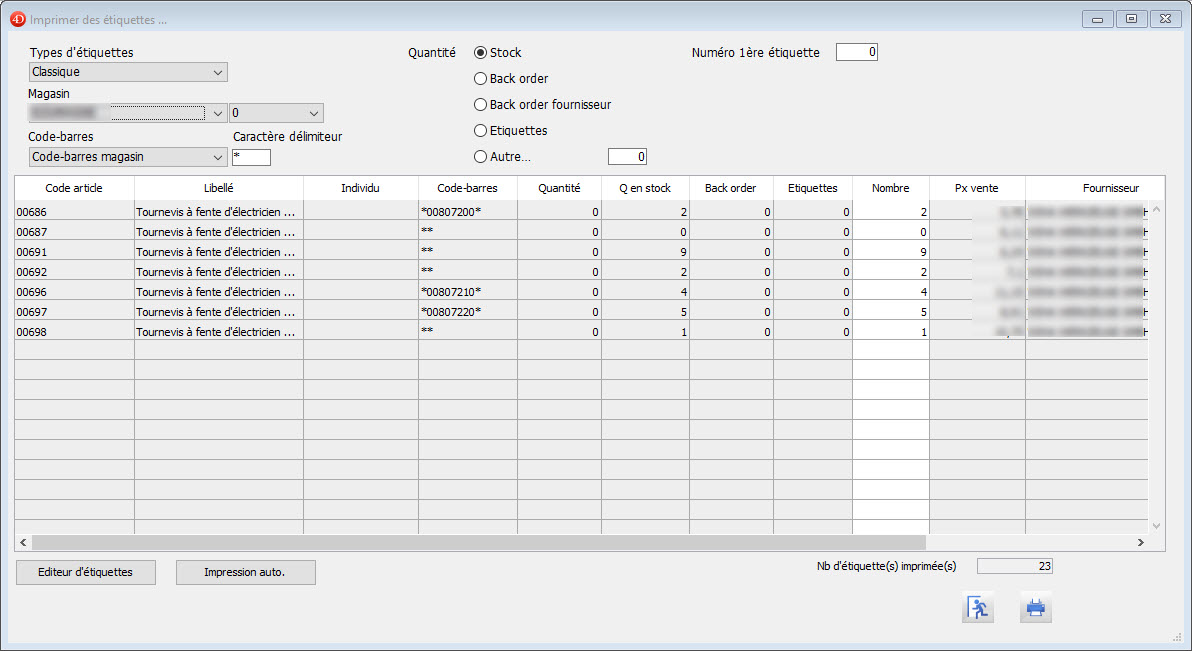Select the Stock quantity radio button
Image resolution: width=1192 pixels, height=651 pixels.
click(x=481, y=53)
